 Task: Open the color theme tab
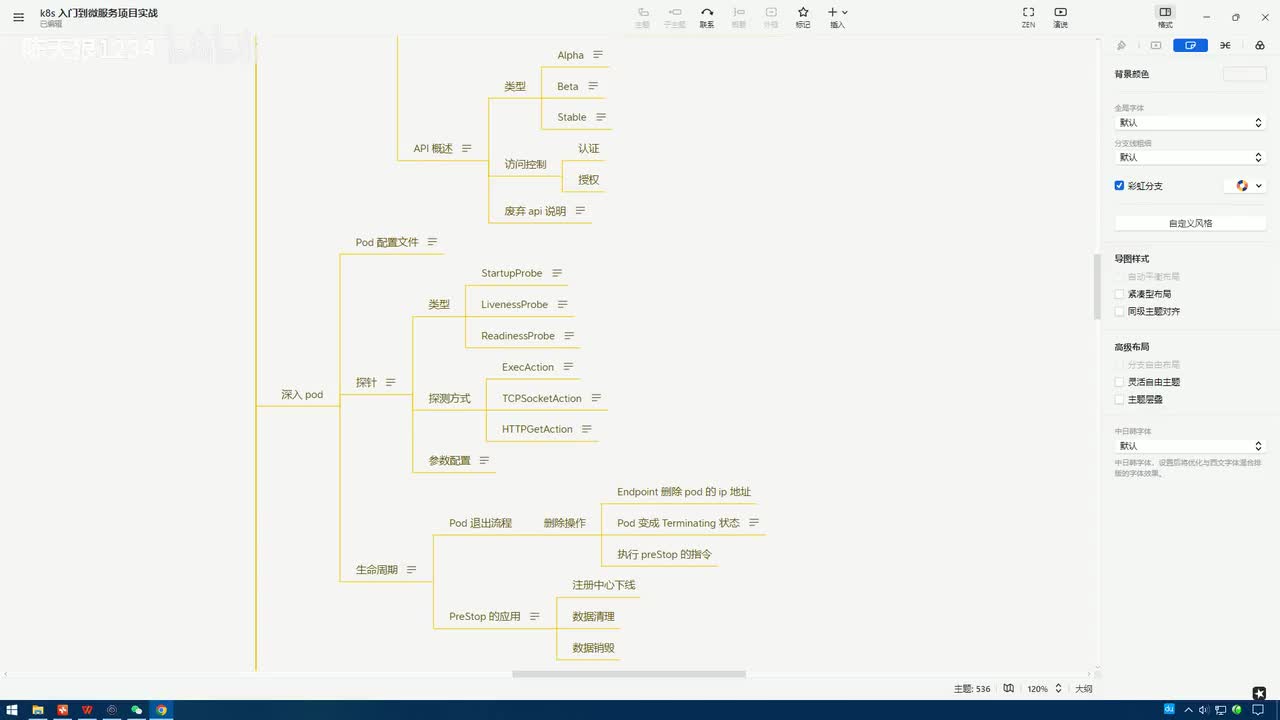[1259, 45]
